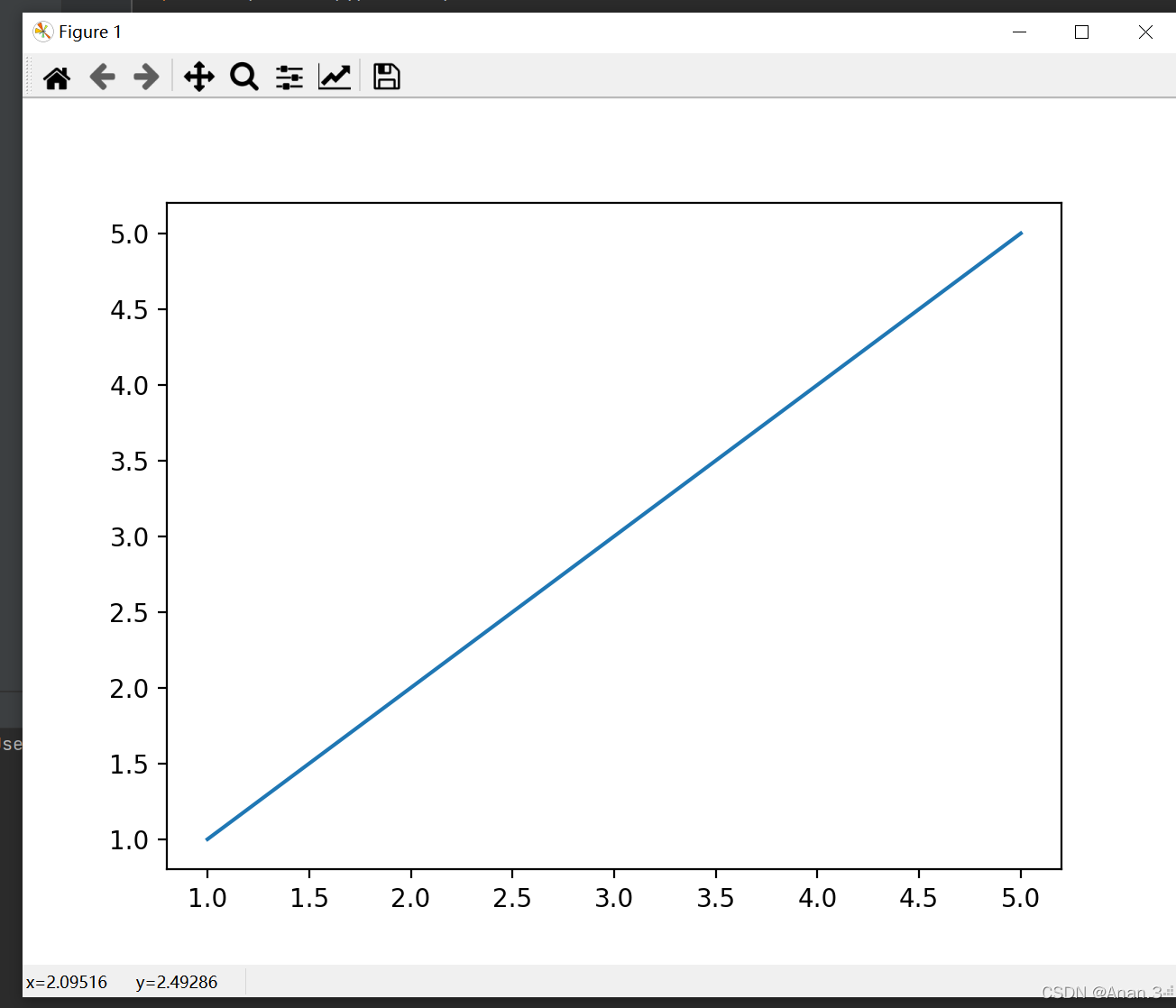
Task: Maximize the Figure 1 window
Action: point(1082,32)
